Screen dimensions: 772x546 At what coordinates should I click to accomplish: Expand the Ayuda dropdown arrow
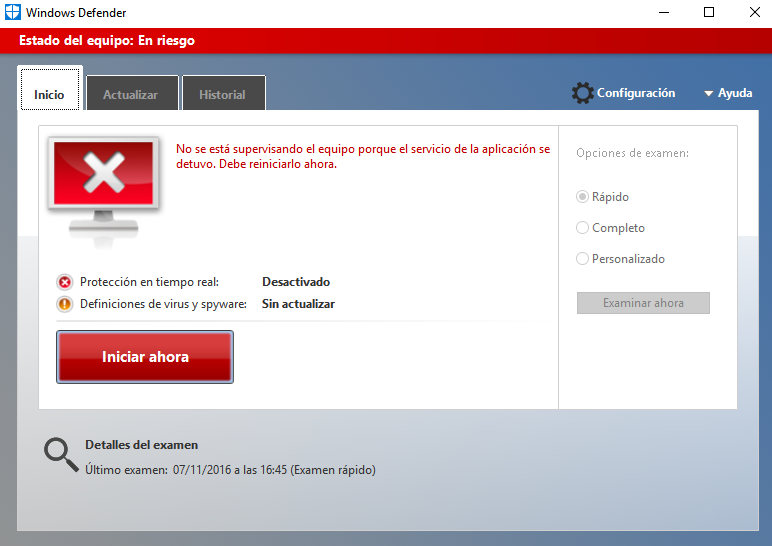click(708, 94)
